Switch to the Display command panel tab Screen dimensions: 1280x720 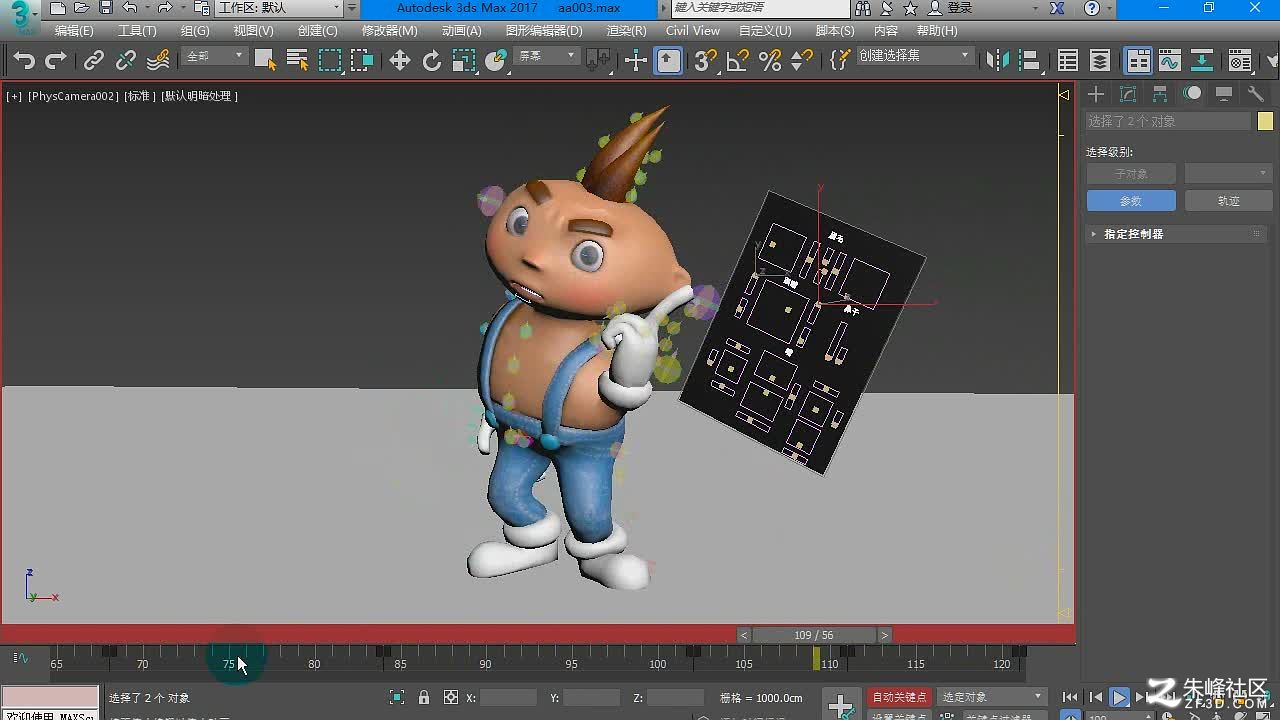click(x=1224, y=94)
